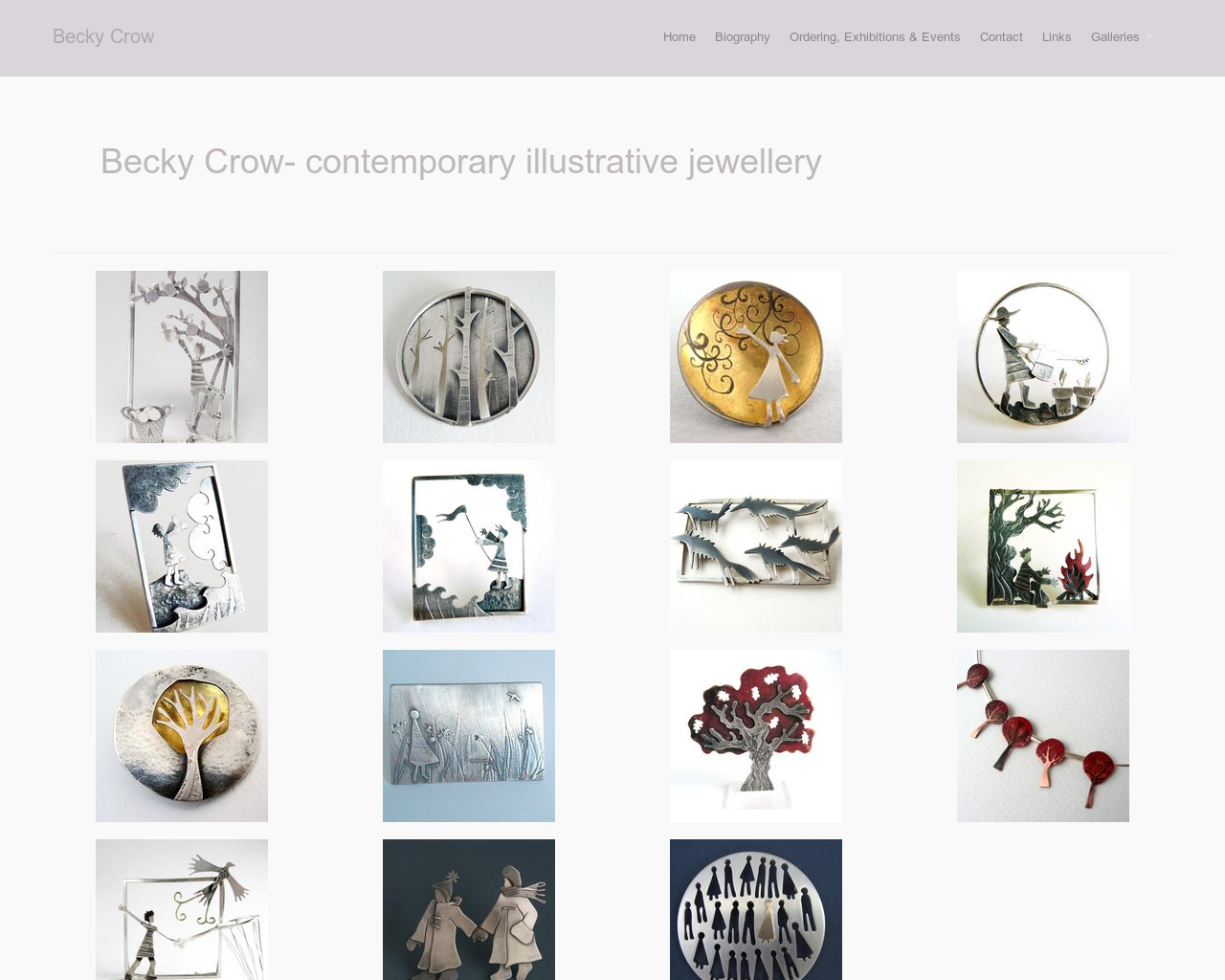Go to the Home page
The width and height of the screenshot is (1225, 980).
tap(679, 37)
